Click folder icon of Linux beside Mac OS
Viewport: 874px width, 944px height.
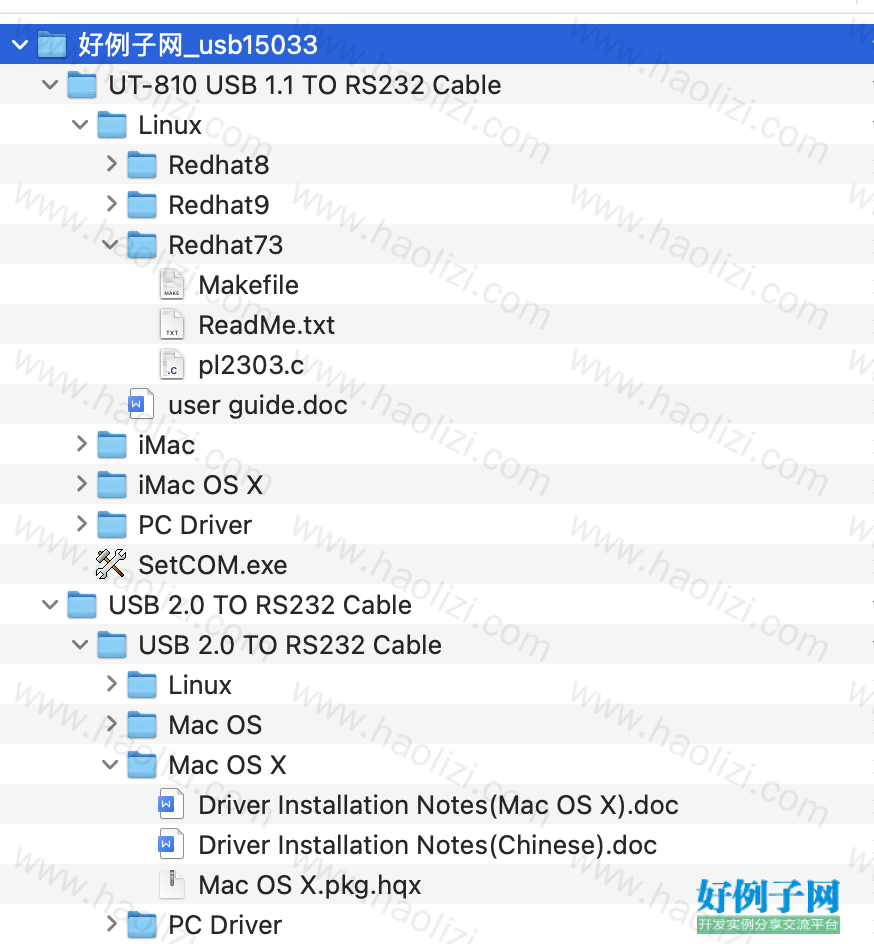142,685
